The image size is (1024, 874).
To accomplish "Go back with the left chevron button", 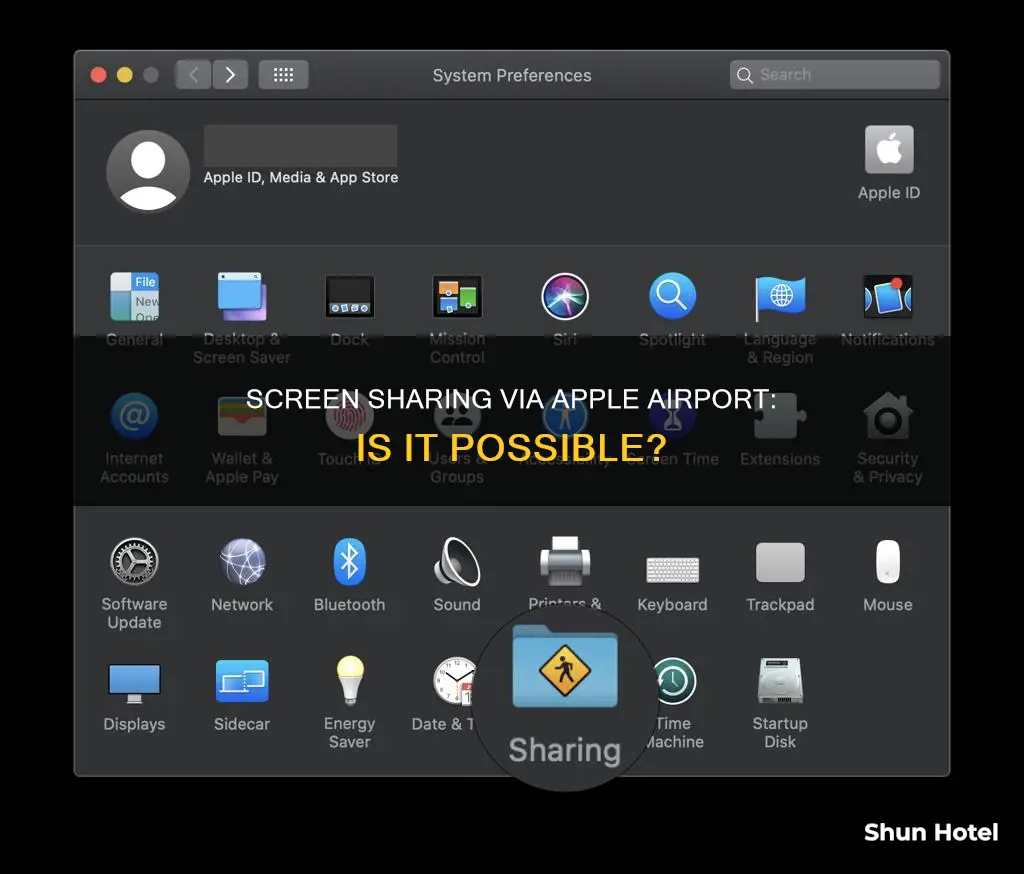I will [x=193, y=75].
